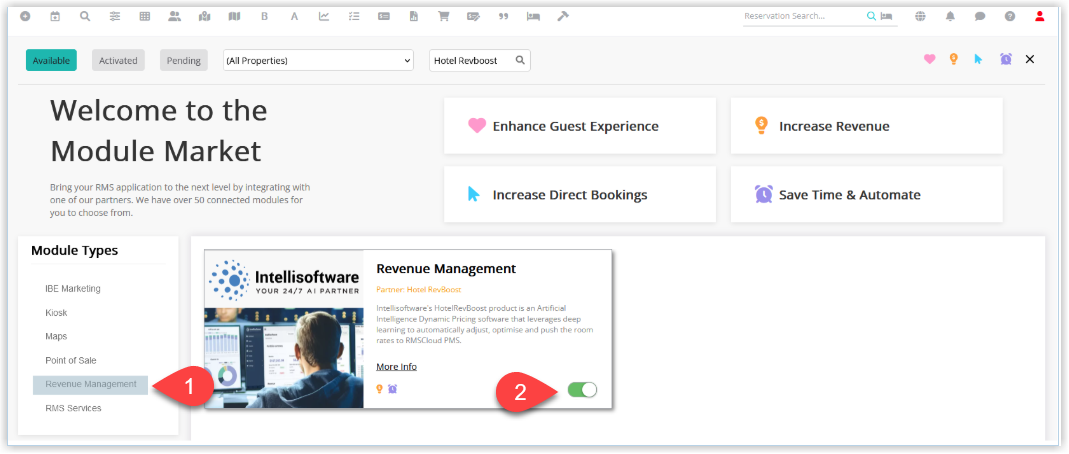
Task: Select Point of Sale module type
Action: 71,360
